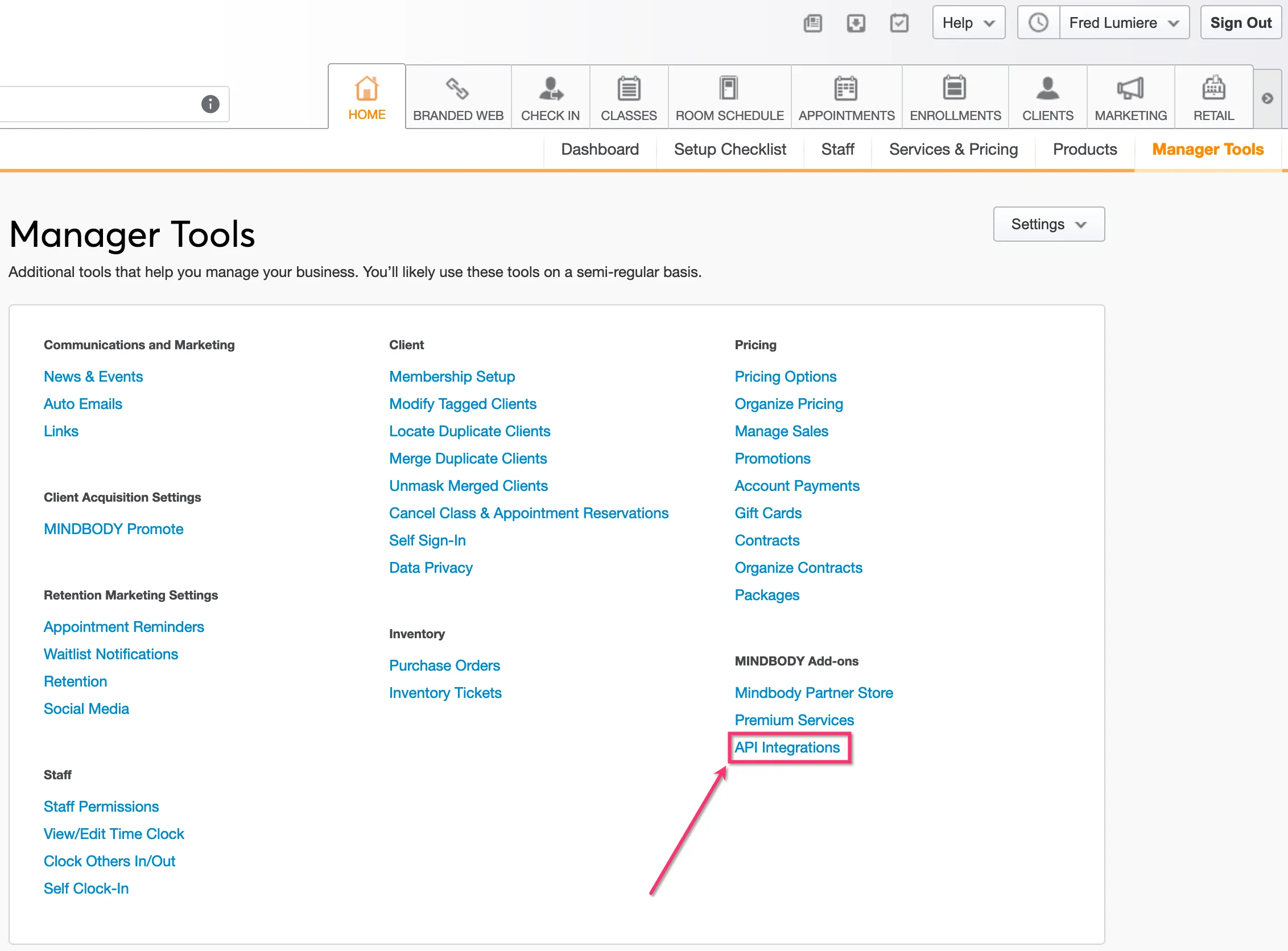
Task: Click the Sign Out button
Action: (1240, 23)
